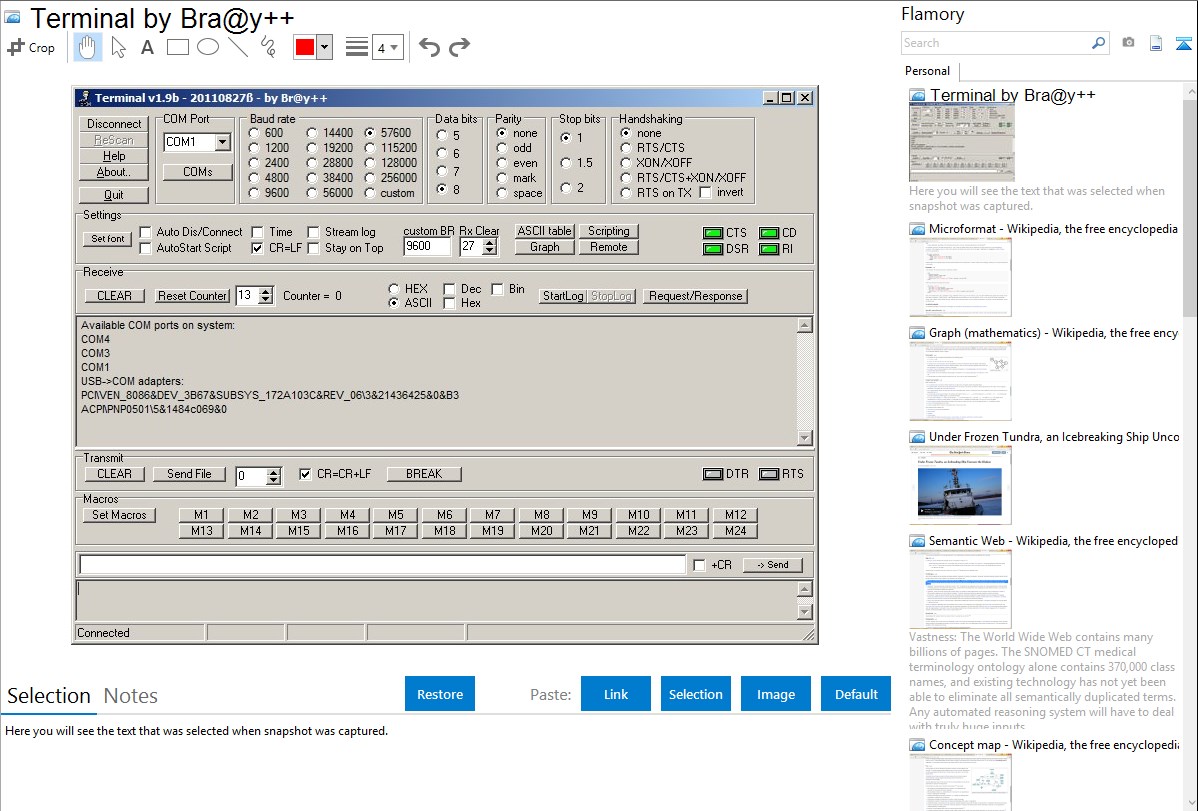The image size is (1198, 811).
Task: Click the Disconnect button
Action: [114, 124]
